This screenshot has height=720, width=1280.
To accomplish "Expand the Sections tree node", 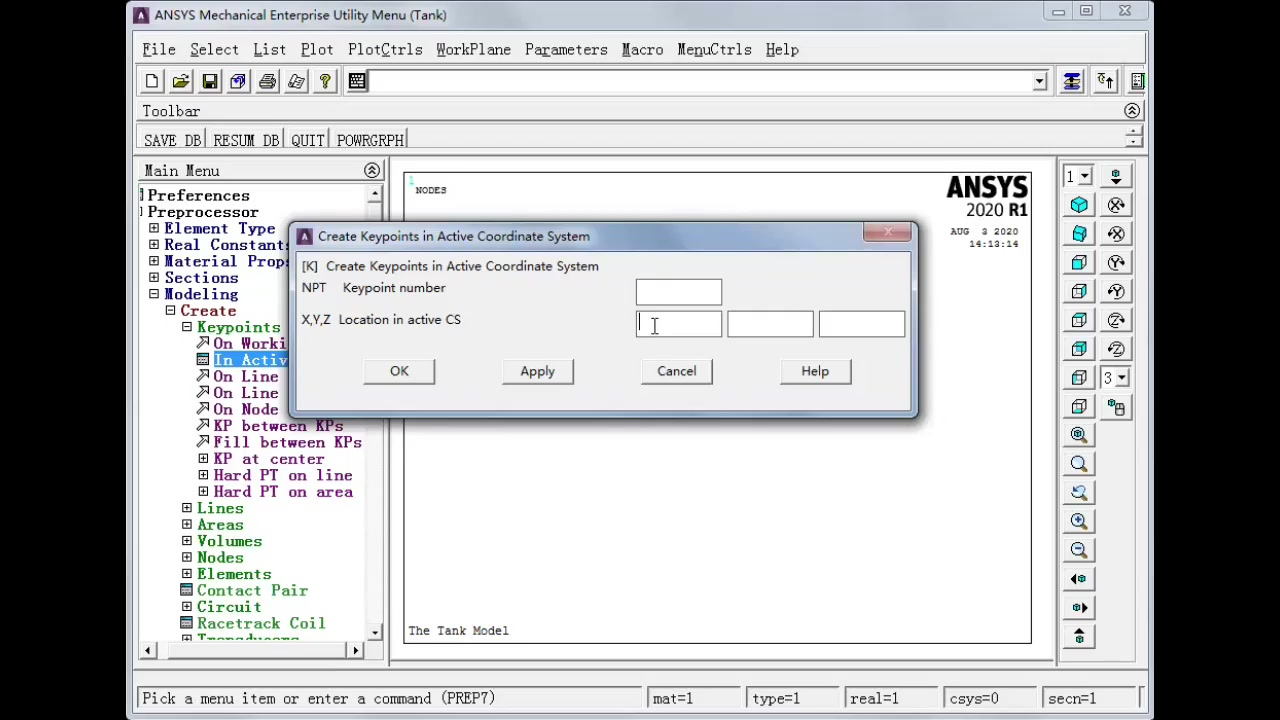I will tap(154, 278).
